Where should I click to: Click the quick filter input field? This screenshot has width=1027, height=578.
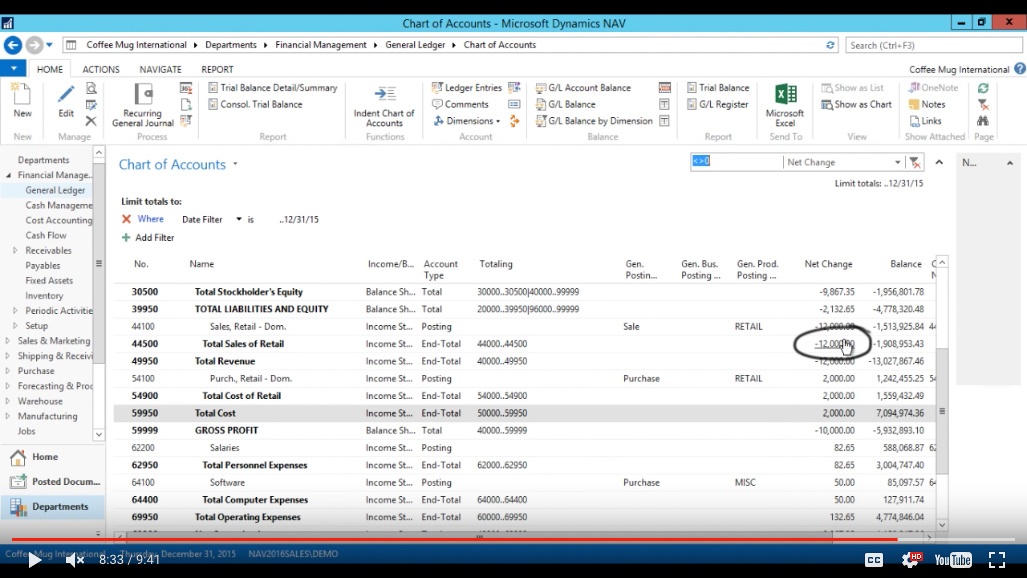point(736,162)
